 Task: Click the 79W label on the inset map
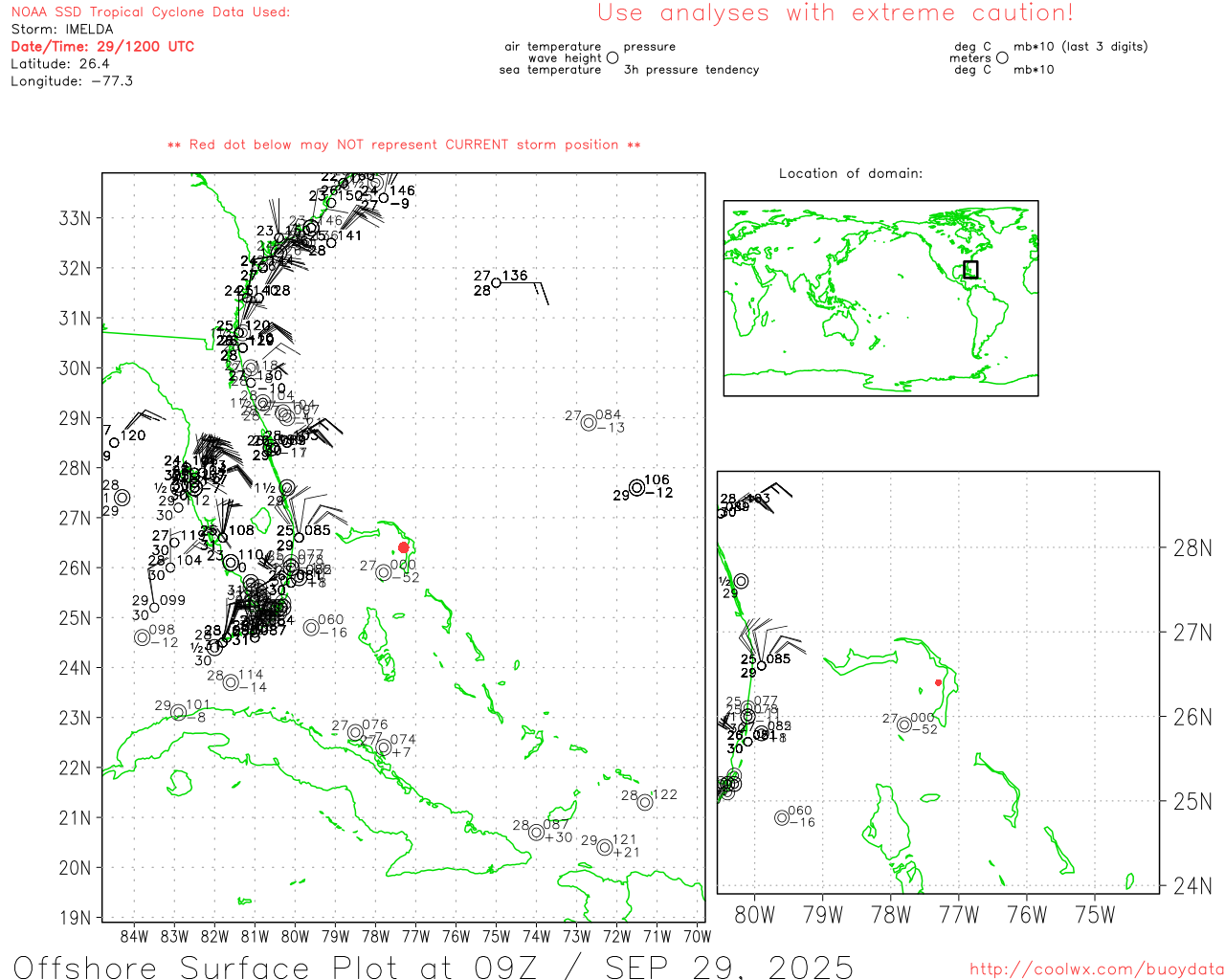point(823,915)
